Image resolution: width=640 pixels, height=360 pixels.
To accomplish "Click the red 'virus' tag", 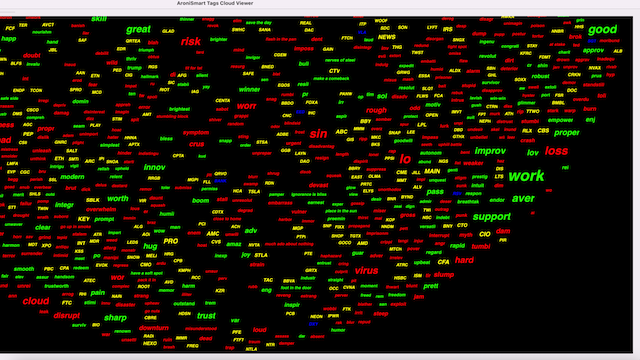I will coord(366,271).
